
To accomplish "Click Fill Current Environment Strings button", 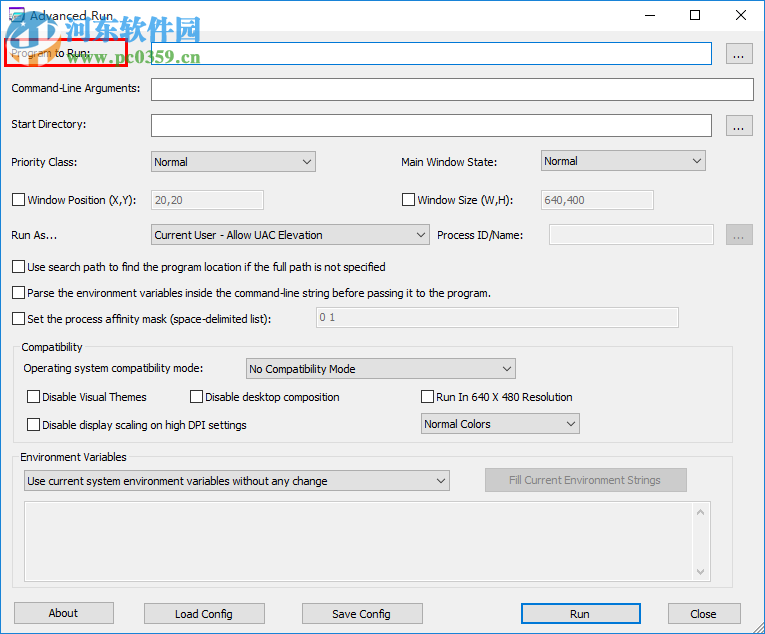I will pos(585,480).
